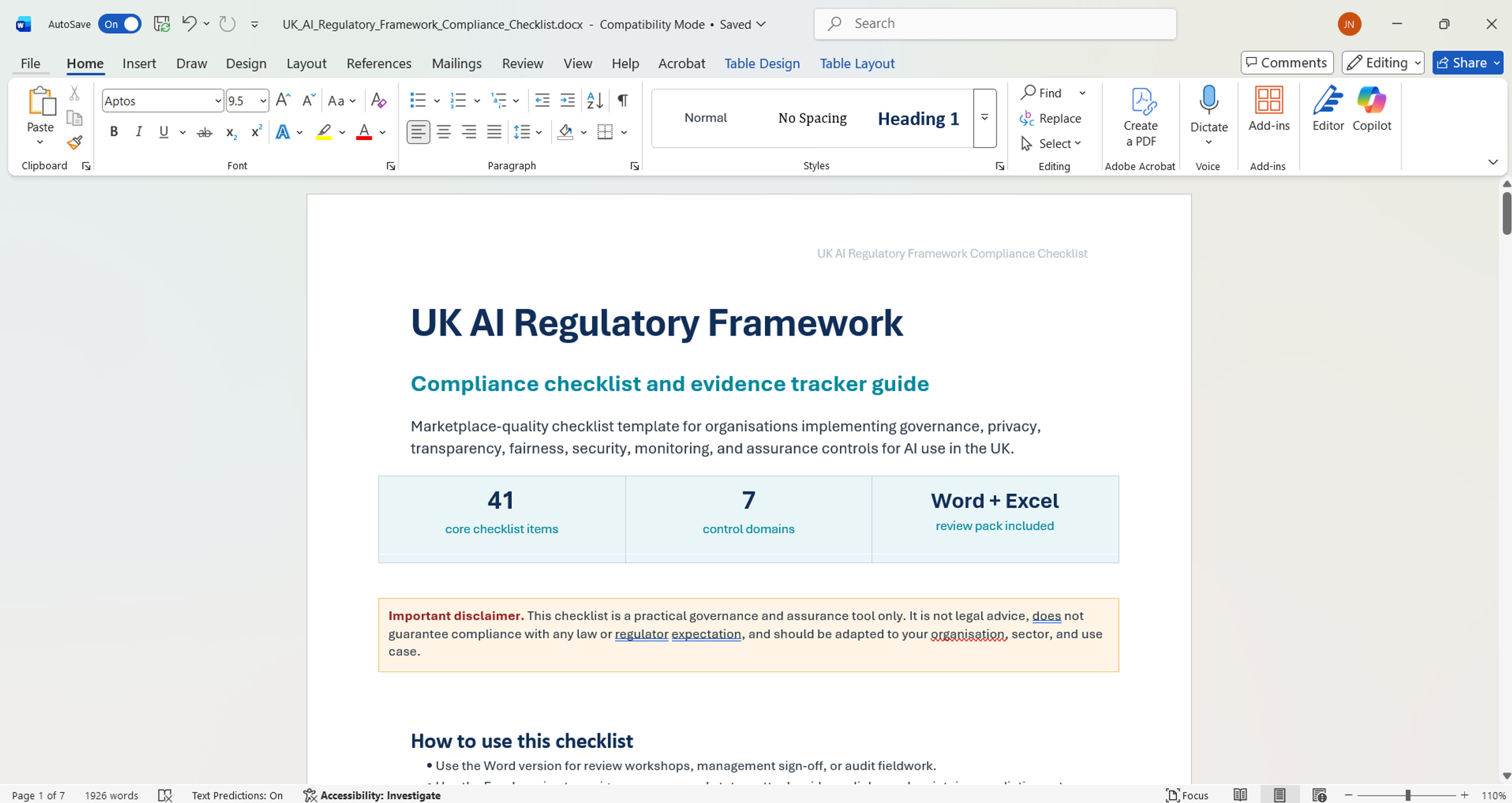
Task: Expand the Change Case menu
Action: (x=342, y=101)
